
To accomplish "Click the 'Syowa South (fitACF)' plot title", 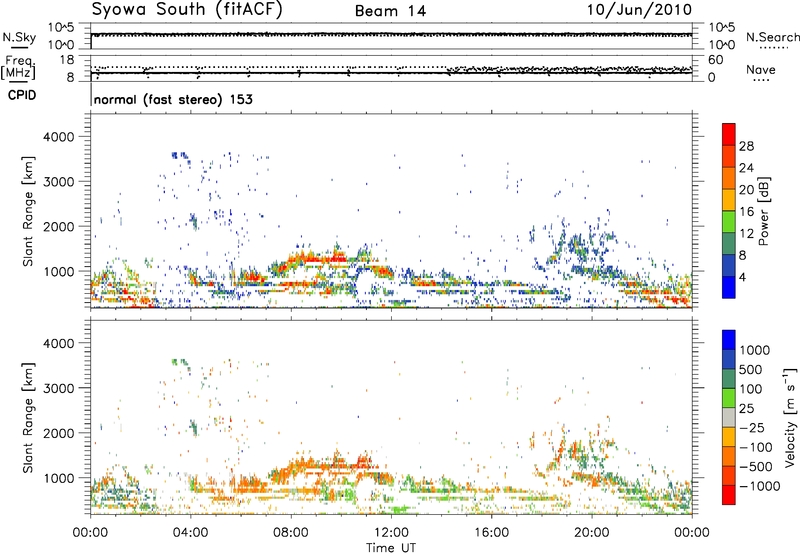I will coord(187,10).
